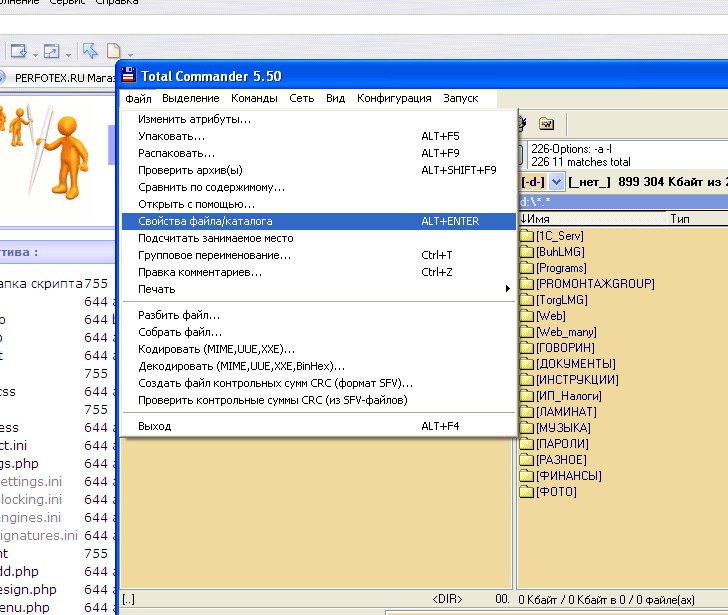728x615 pixels.
Task: Select Кодировать (MIME,UUE,XXE)… entry
Action: pyautogui.click(x=319, y=349)
